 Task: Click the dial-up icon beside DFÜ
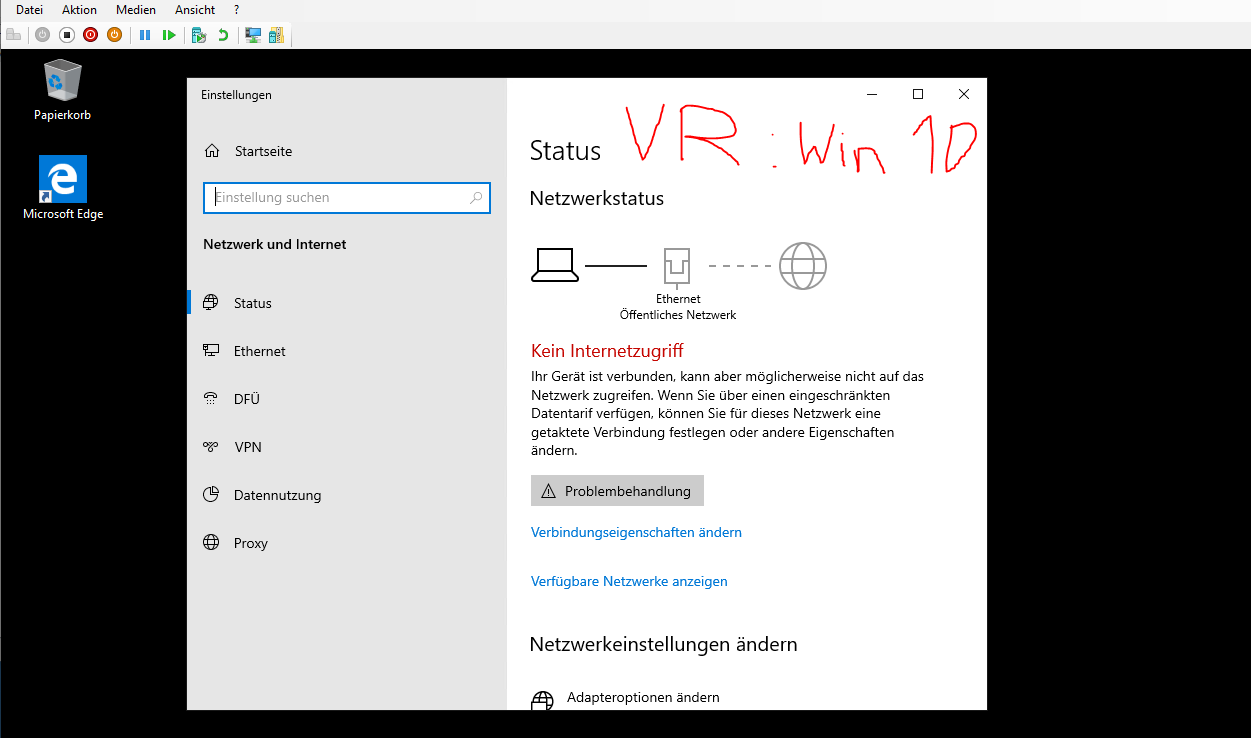[210, 399]
